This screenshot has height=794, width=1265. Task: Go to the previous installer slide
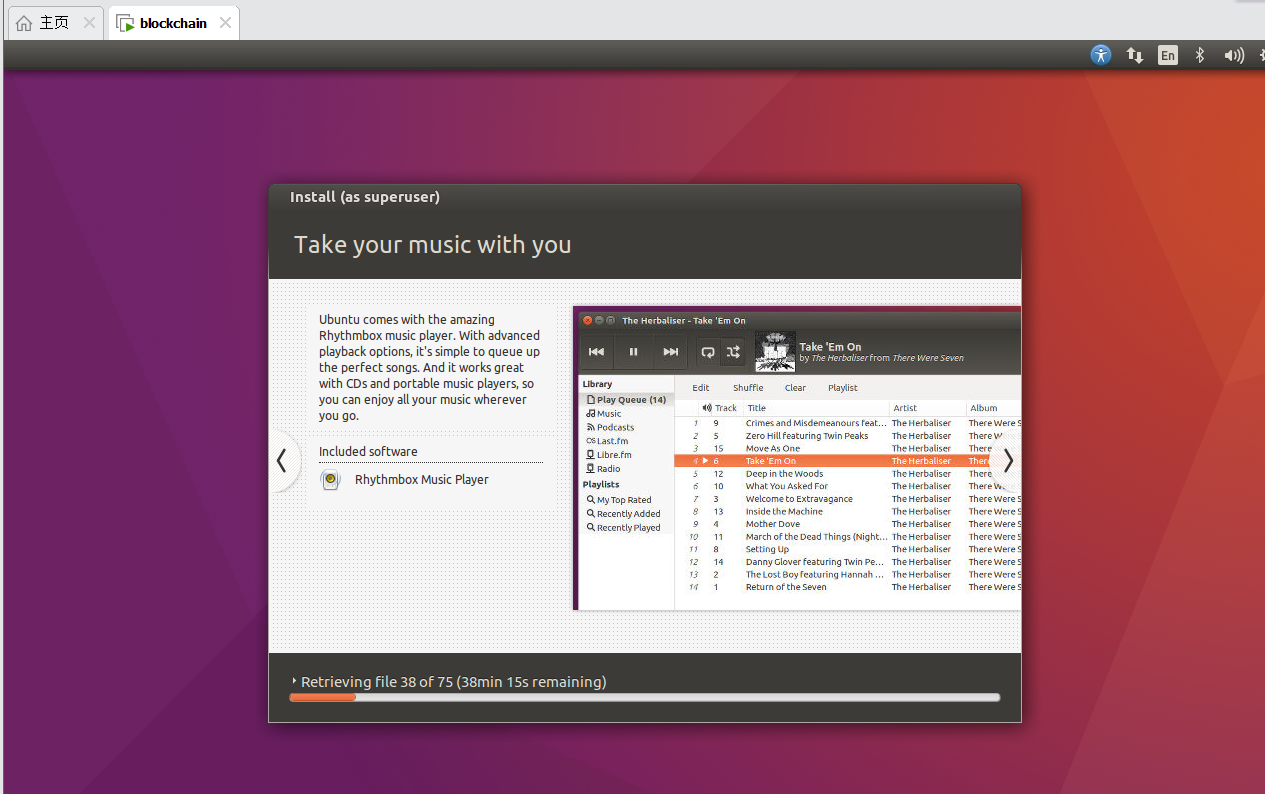(x=282, y=461)
